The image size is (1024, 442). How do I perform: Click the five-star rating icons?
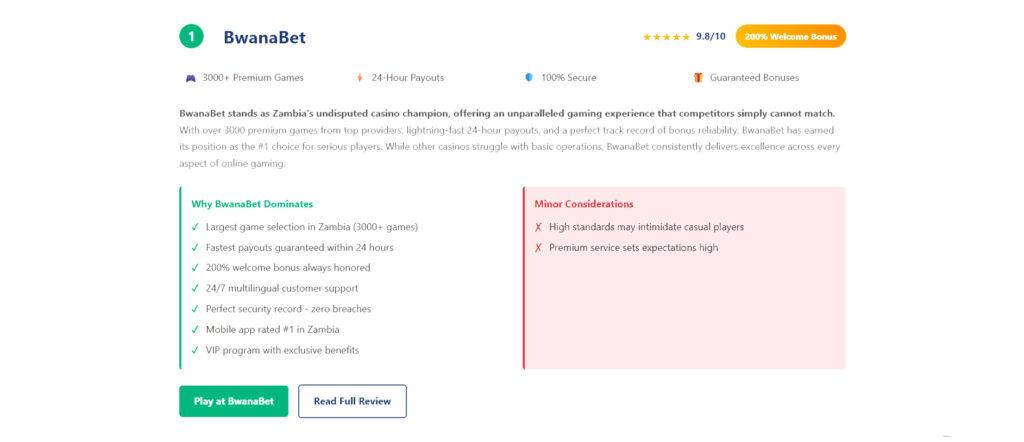(666, 37)
